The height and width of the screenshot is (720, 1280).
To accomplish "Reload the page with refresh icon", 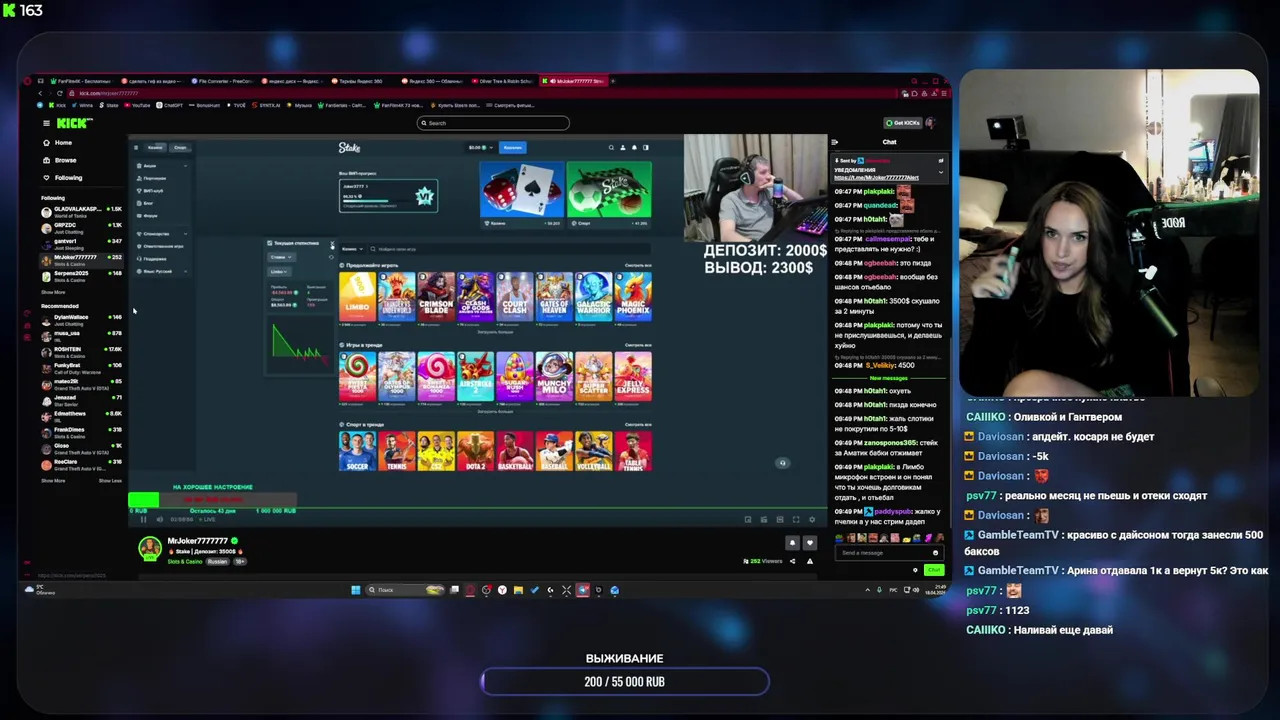I will click(x=60, y=93).
